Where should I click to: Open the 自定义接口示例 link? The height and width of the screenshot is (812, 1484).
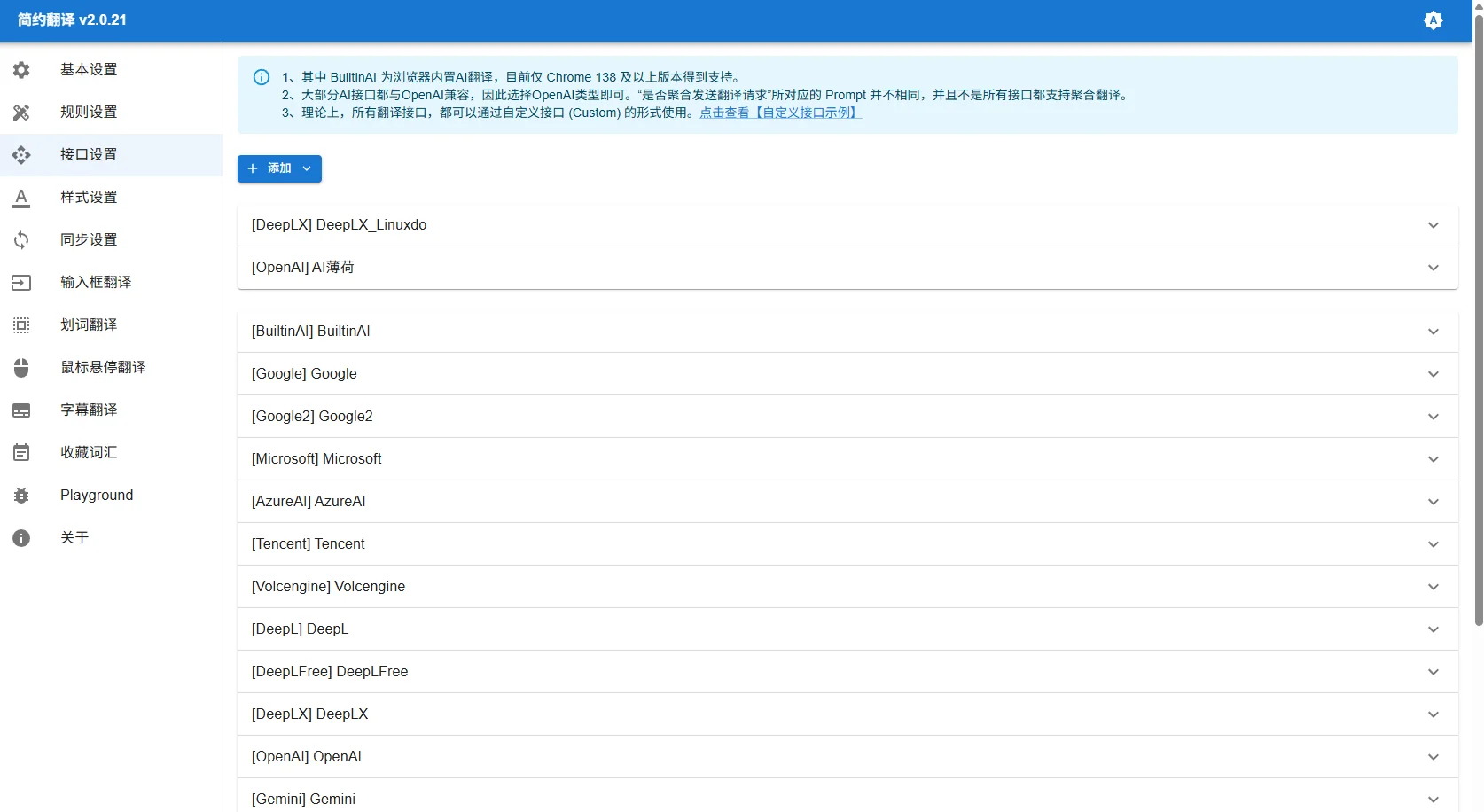pyautogui.click(x=780, y=113)
